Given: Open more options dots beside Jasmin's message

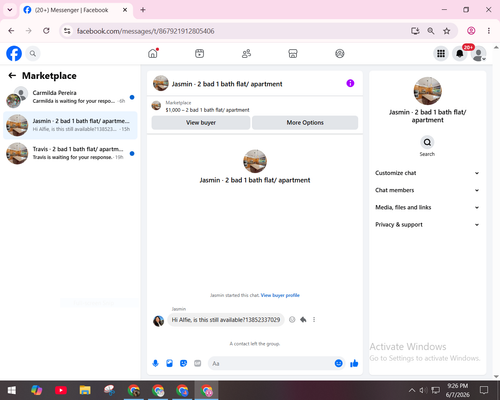Looking at the screenshot, I should click(314, 320).
